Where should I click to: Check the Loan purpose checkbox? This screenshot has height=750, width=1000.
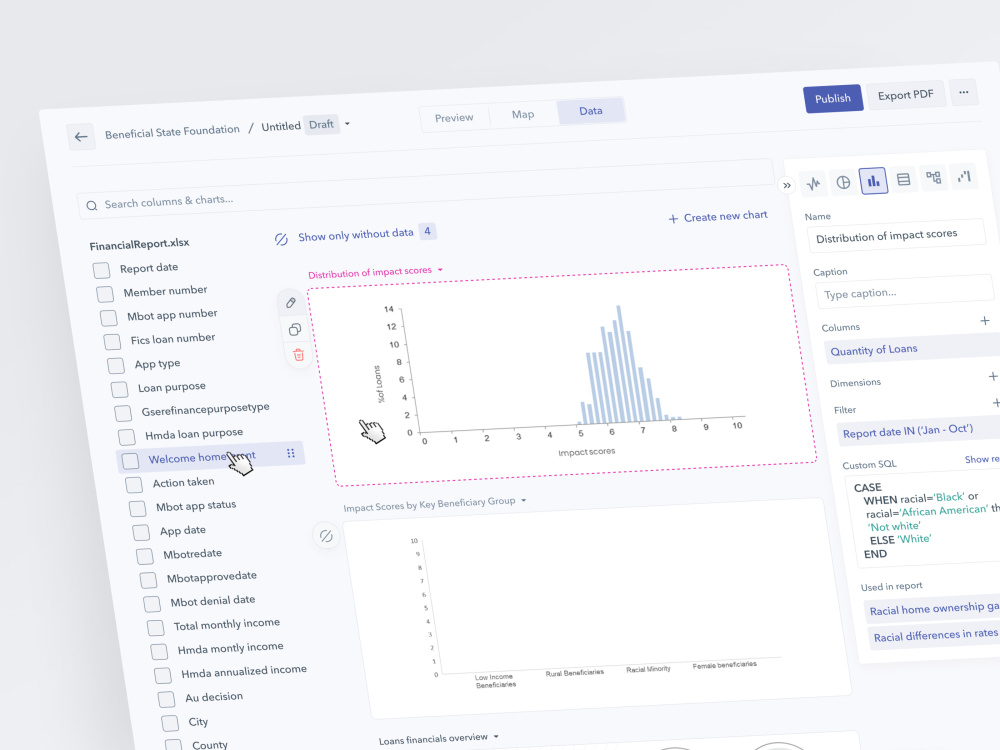(119, 389)
